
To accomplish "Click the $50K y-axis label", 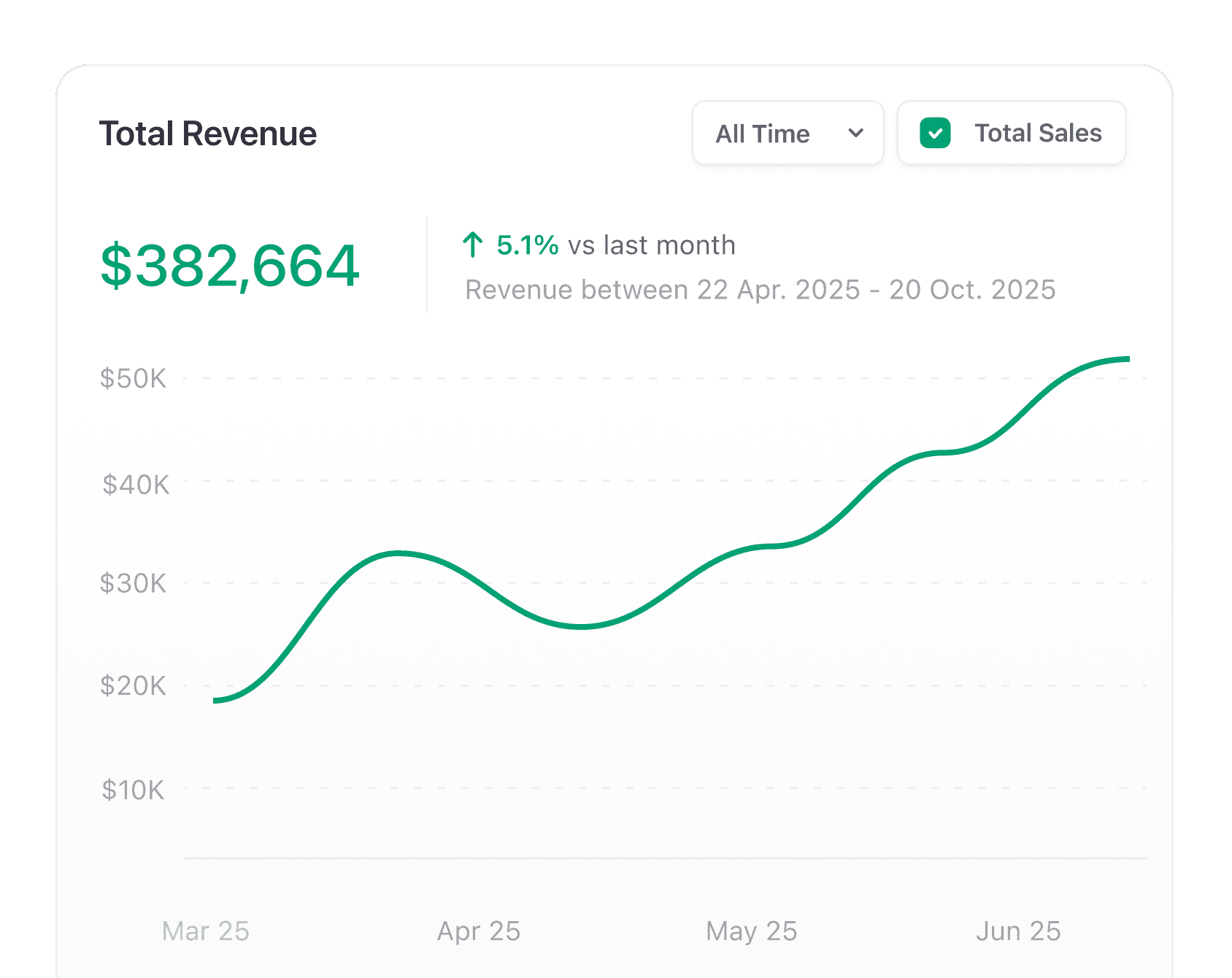I will pos(133,378).
